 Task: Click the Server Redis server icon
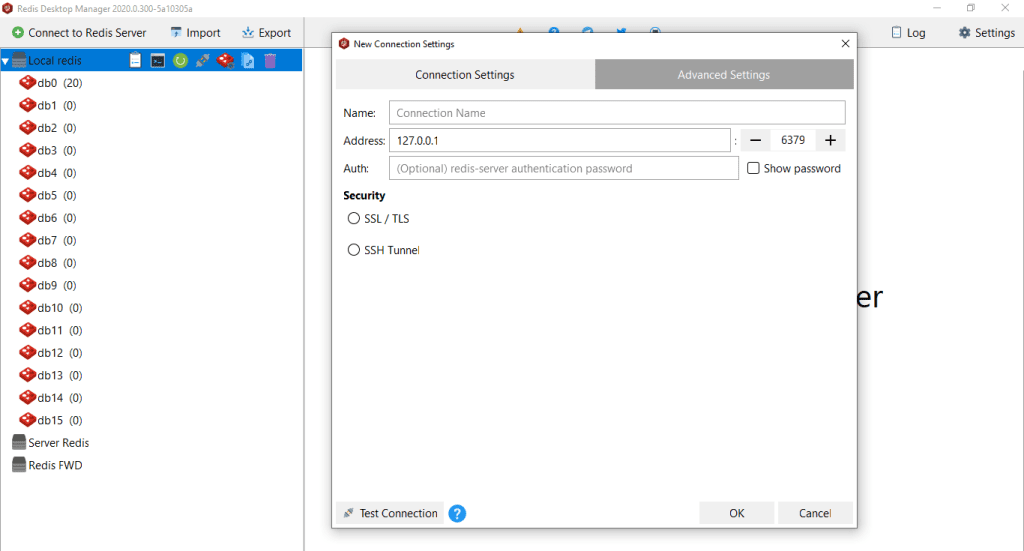click(19, 443)
